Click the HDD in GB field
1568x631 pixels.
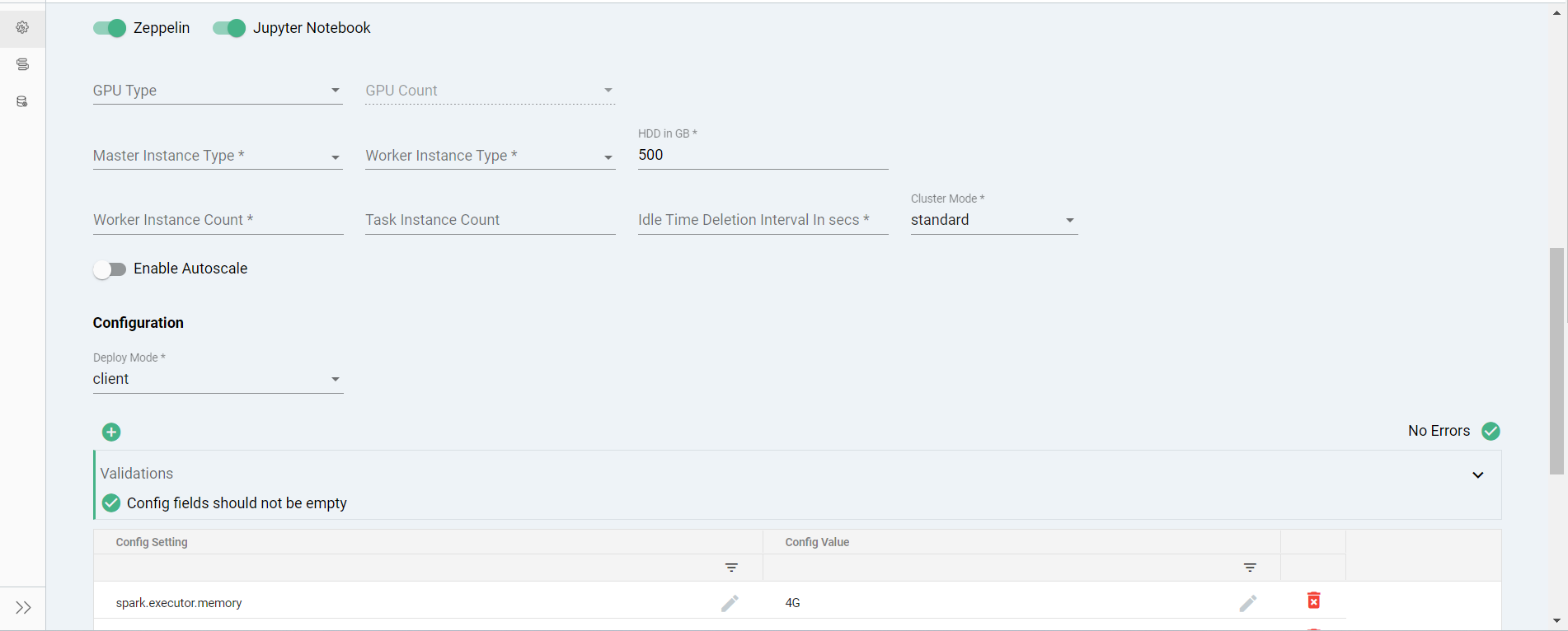point(763,155)
